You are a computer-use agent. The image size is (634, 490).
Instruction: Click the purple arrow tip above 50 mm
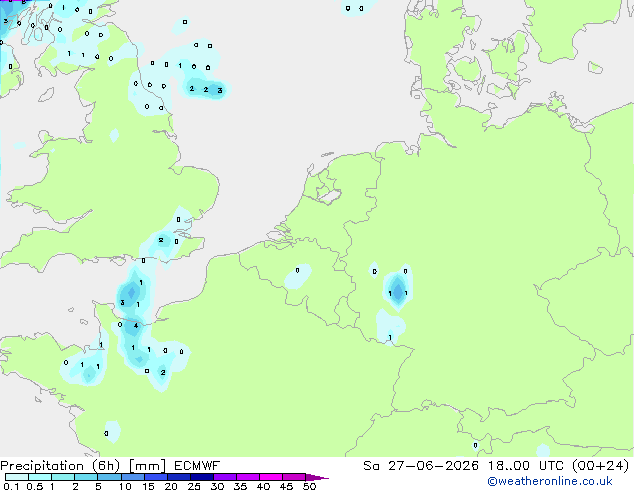coord(317,477)
